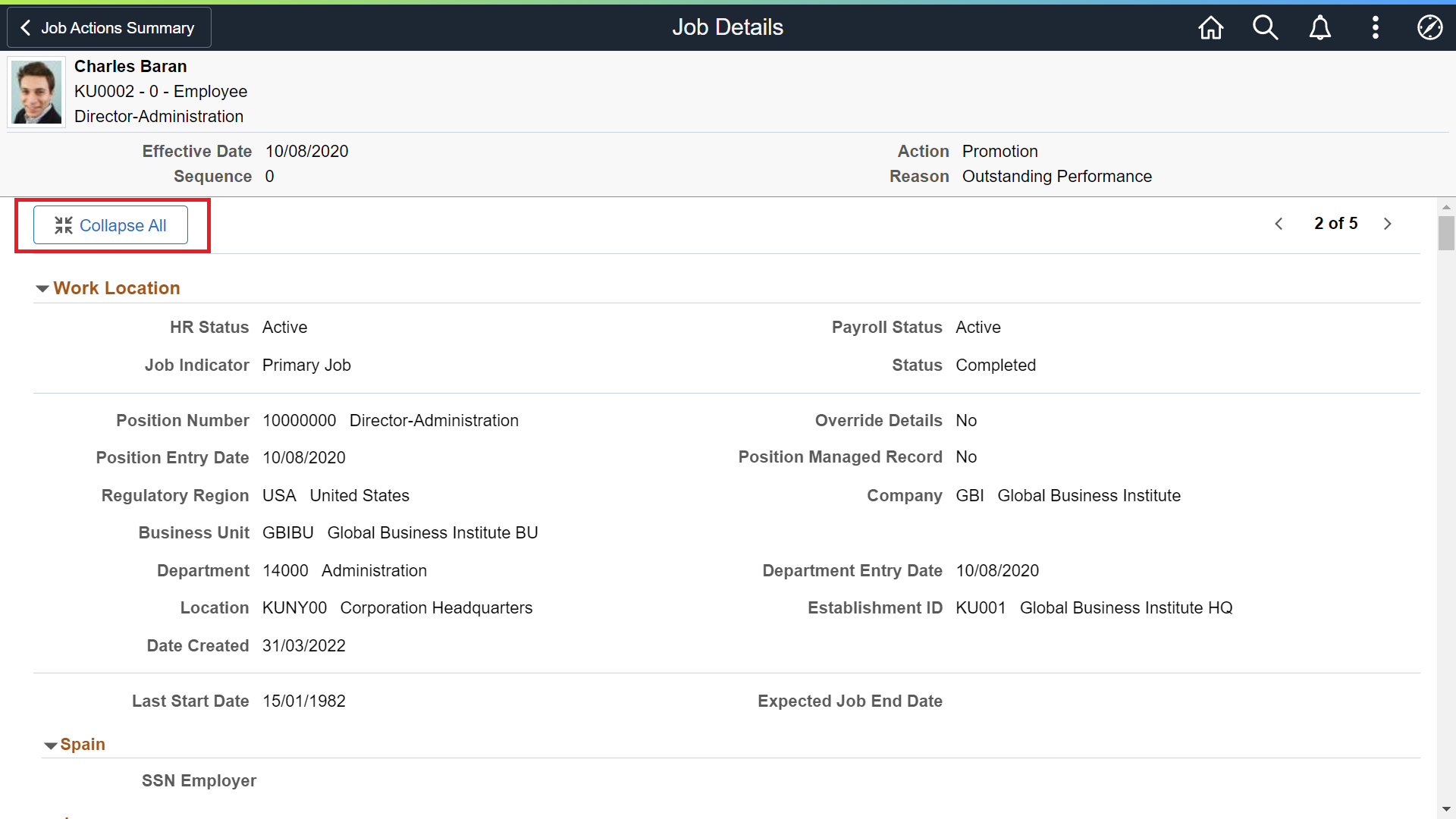Open the three-dot actions menu

[x=1375, y=28]
